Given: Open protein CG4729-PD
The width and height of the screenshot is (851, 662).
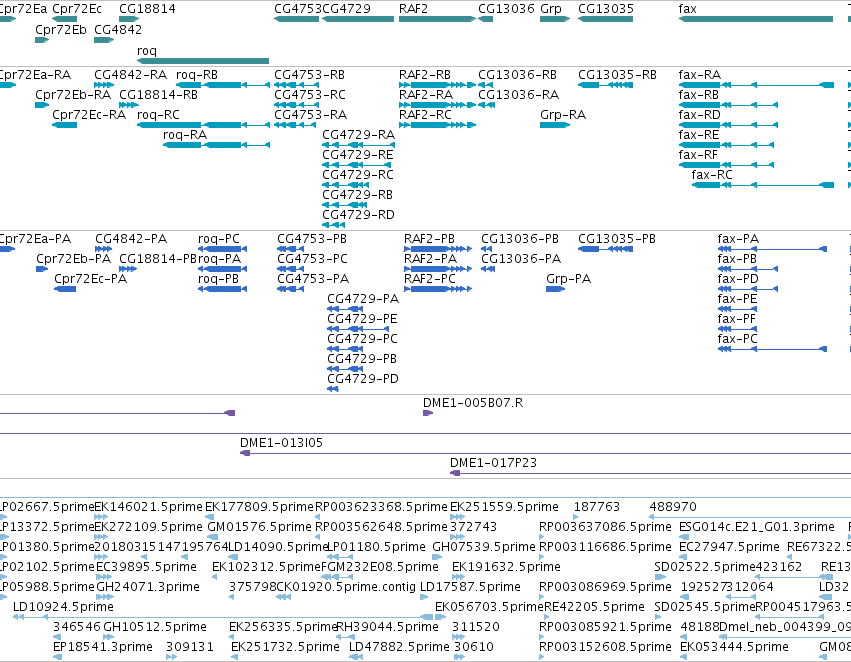Looking at the screenshot, I should pos(363,379).
